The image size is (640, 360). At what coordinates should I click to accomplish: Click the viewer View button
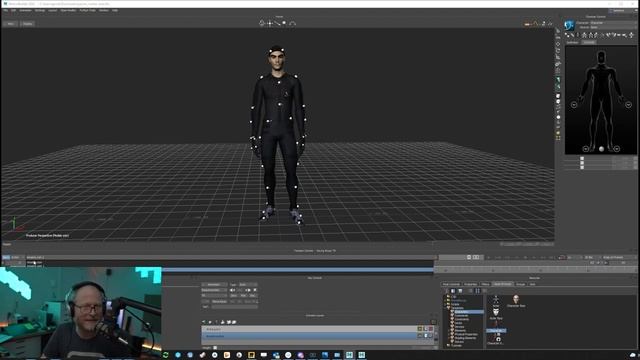tap(11, 24)
